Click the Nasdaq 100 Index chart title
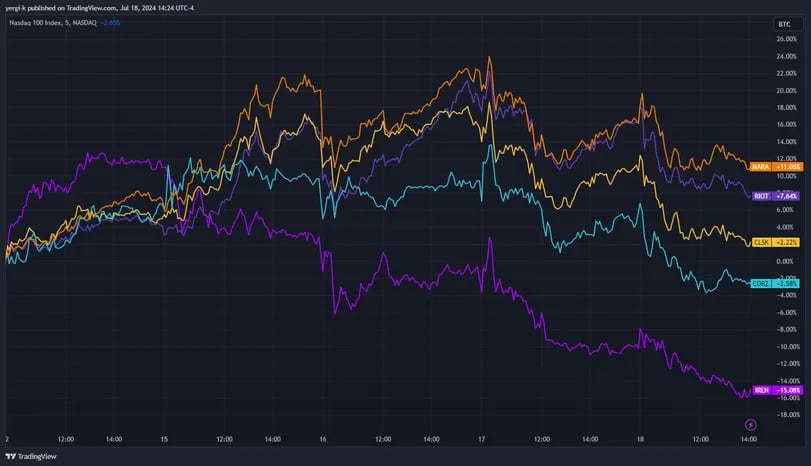Viewport: 811px width, 466px height. point(53,23)
